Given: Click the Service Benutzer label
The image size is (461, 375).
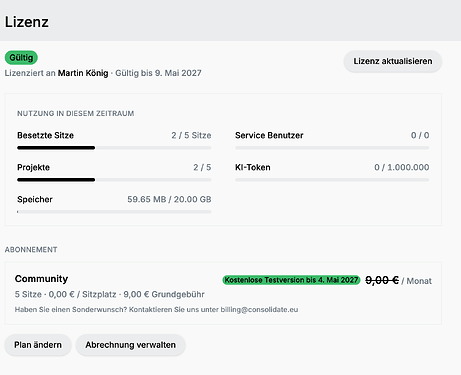Looking at the screenshot, I should click(269, 135).
